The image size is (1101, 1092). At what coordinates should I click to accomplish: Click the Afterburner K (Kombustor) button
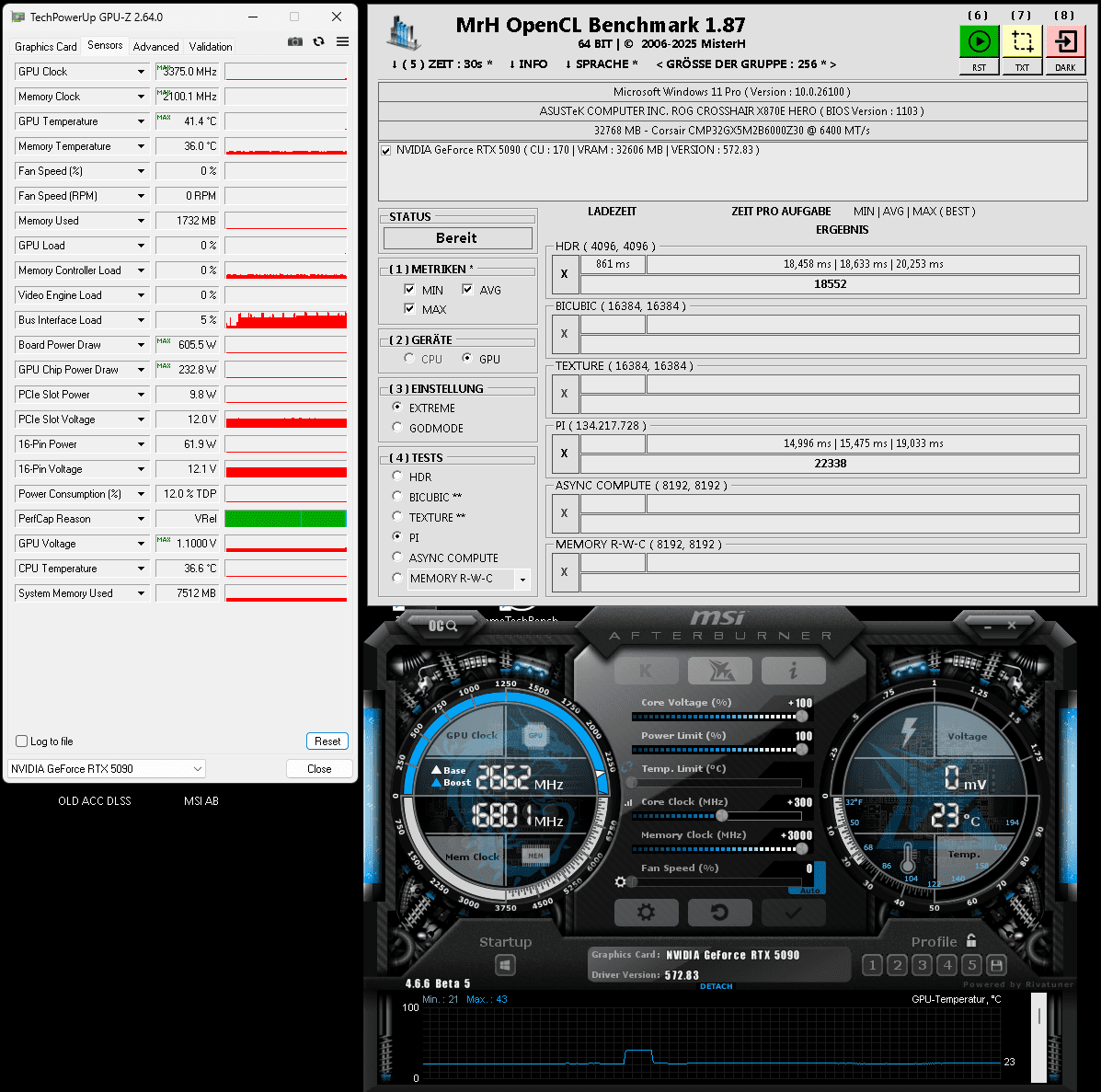[646, 671]
